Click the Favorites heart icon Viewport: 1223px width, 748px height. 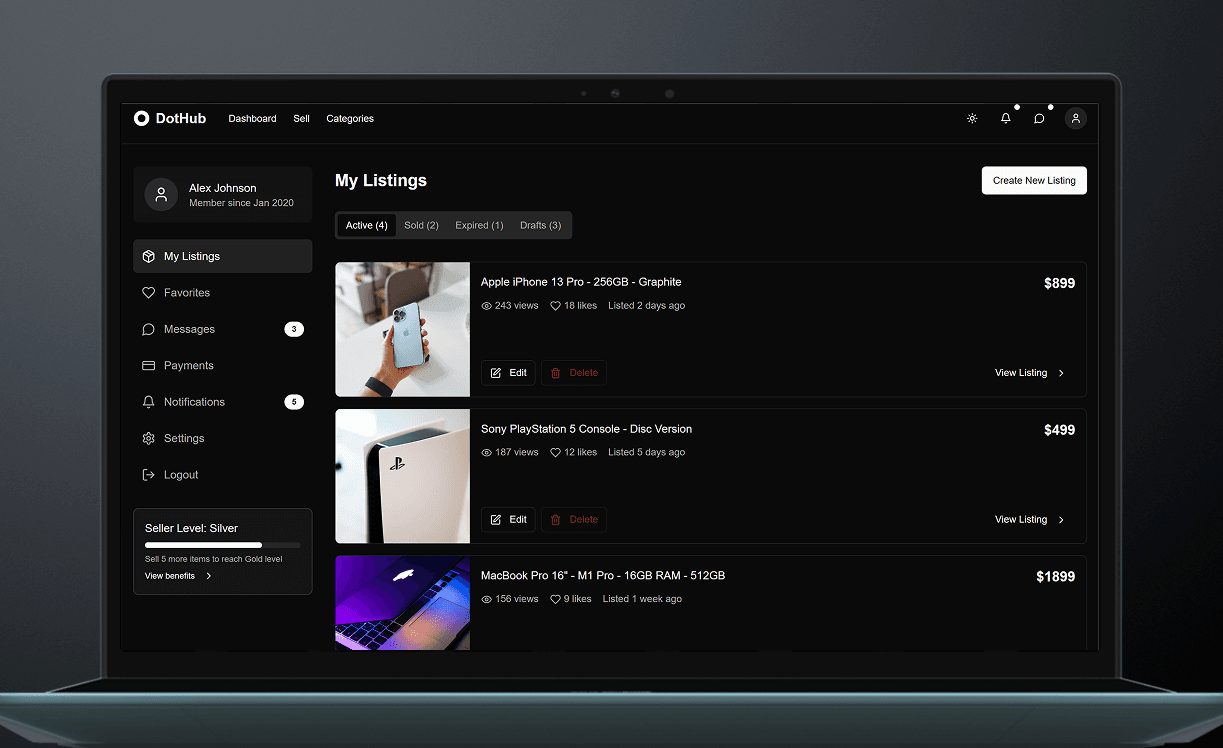(148, 293)
